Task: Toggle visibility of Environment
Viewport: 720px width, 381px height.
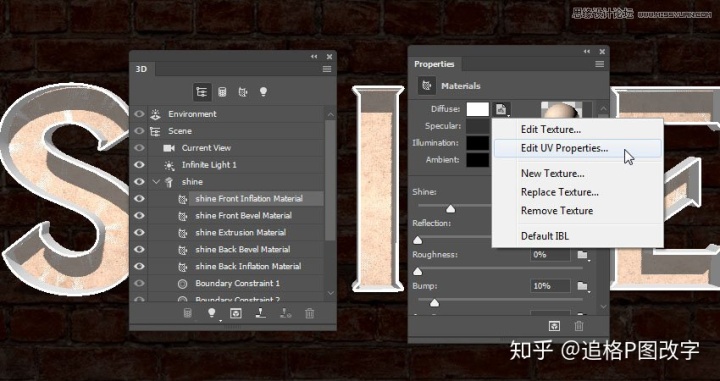Action: [139, 114]
